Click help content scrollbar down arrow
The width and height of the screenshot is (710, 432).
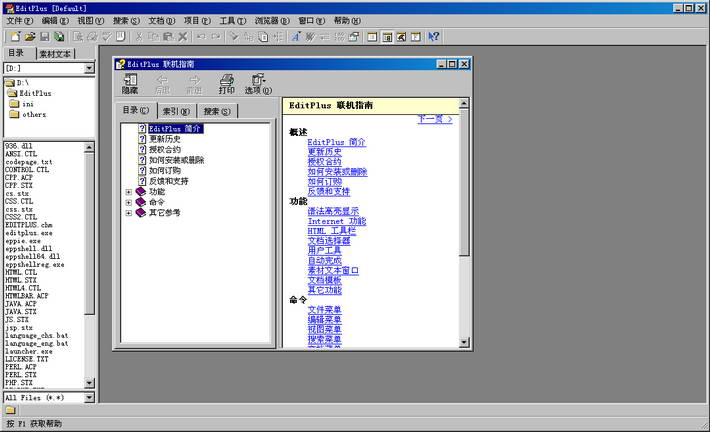click(x=464, y=343)
